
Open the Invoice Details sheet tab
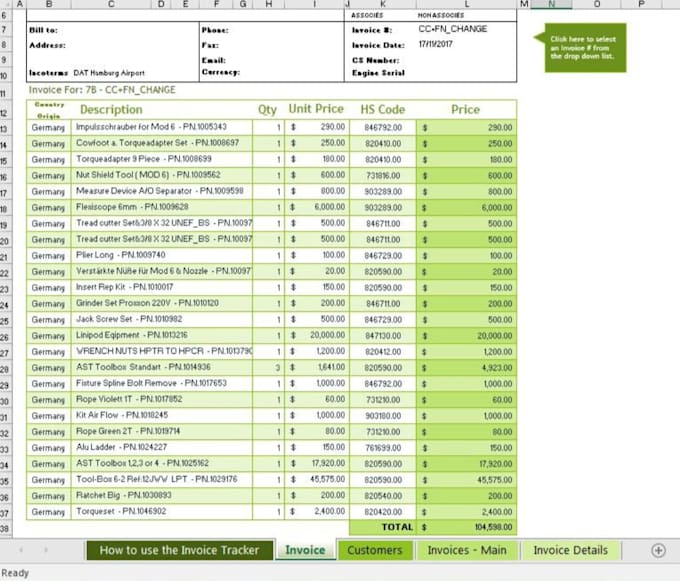pyautogui.click(x=570, y=550)
